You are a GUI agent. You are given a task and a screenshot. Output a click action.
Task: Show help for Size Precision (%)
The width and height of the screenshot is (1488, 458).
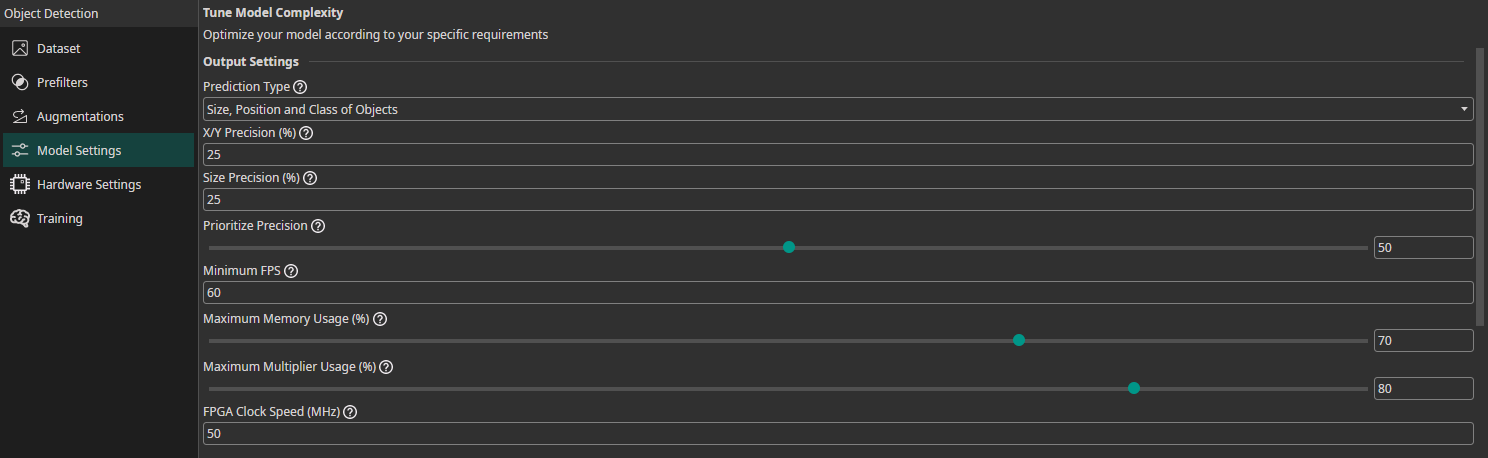click(x=310, y=178)
